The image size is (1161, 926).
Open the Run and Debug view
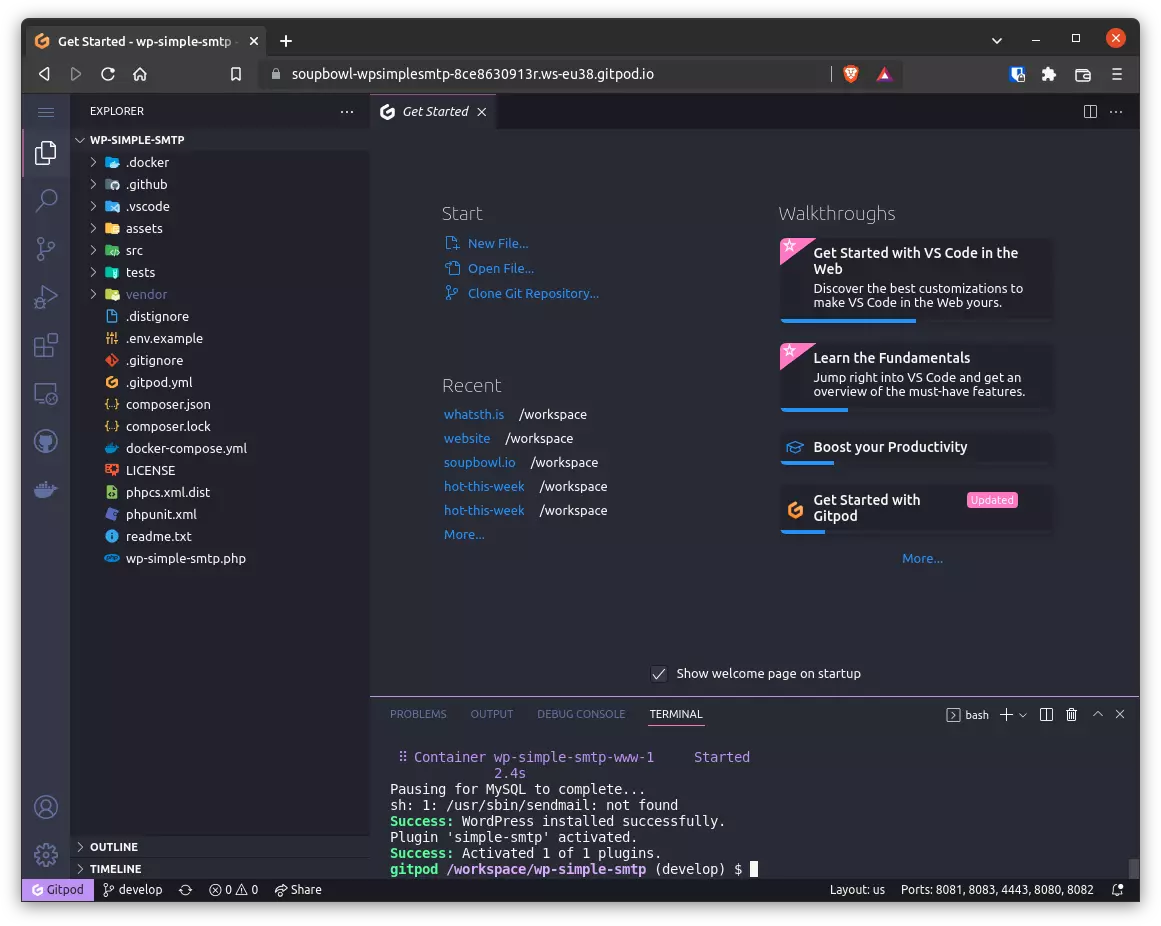tap(46, 297)
